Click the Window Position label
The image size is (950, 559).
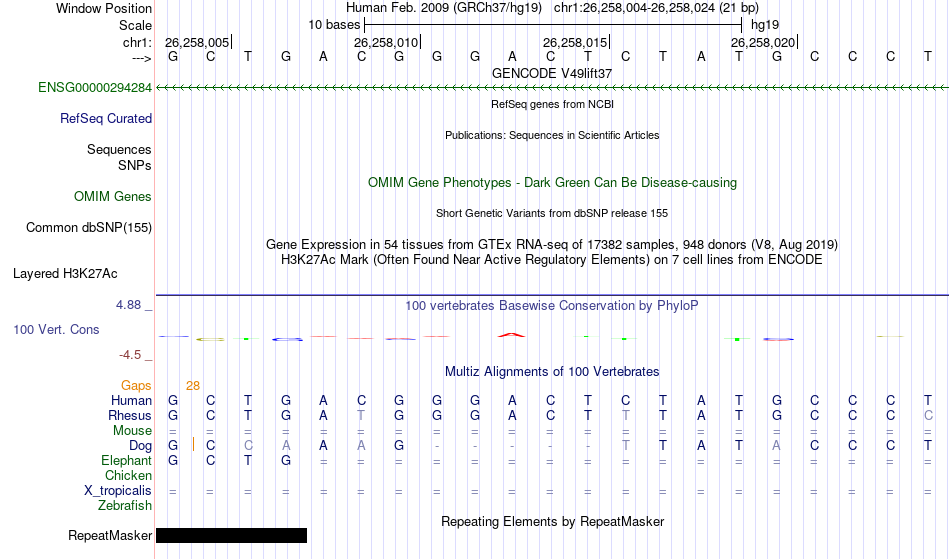click(104, 8)
